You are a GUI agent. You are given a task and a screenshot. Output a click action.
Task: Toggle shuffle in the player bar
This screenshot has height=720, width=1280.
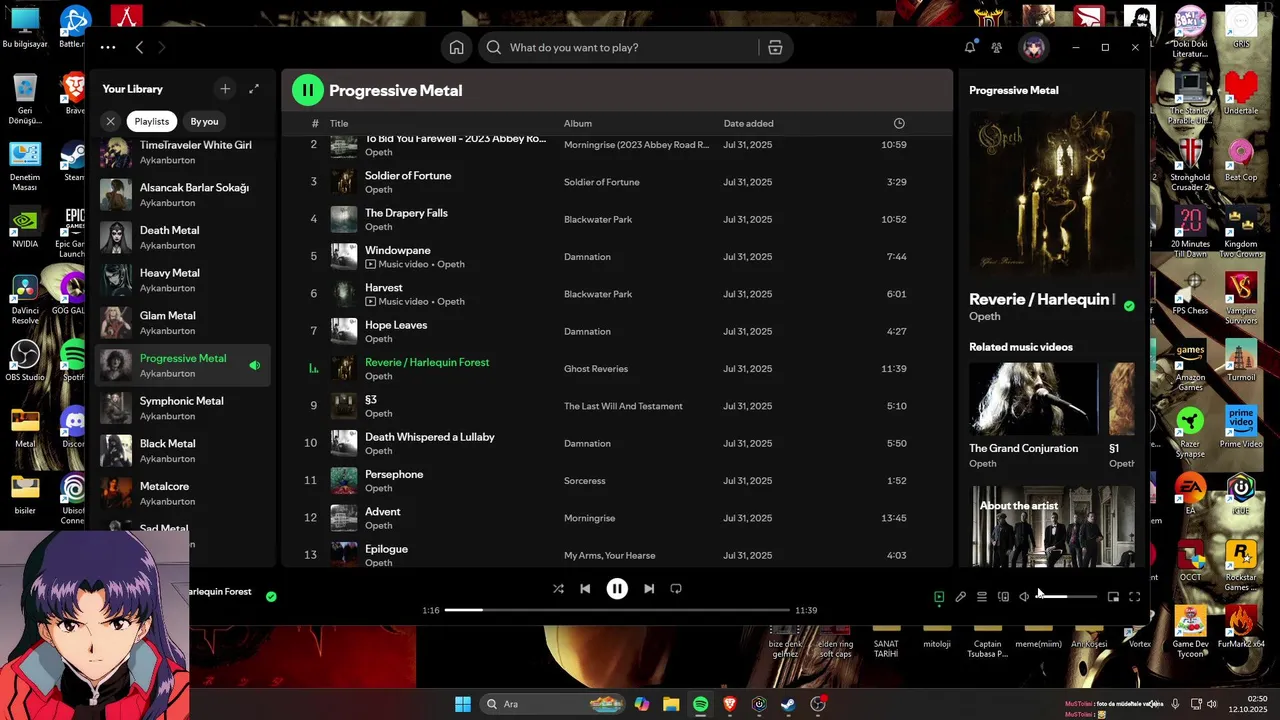558,589
